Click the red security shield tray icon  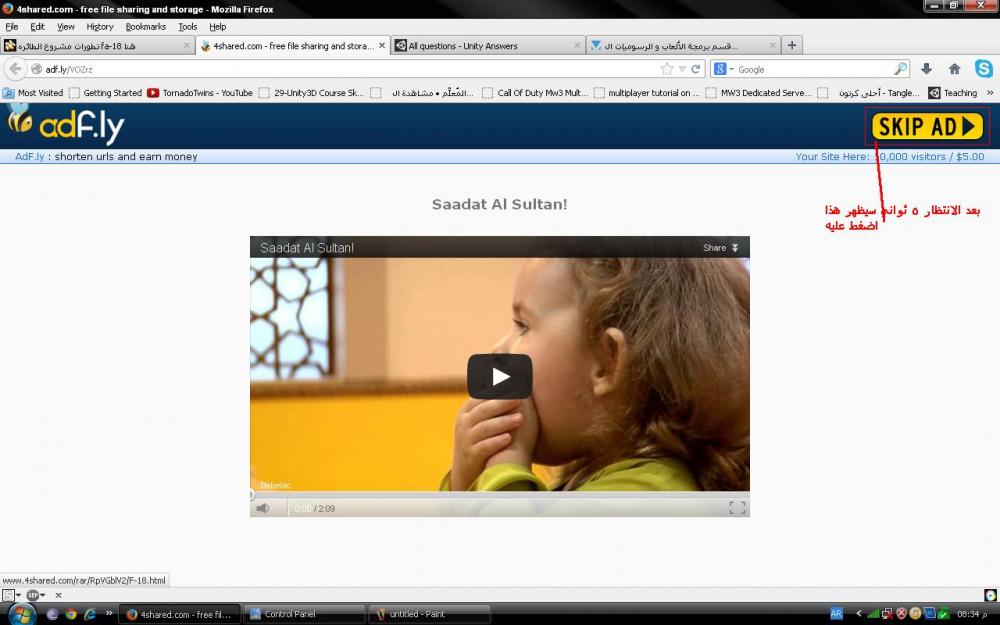(x=901, y=614)
